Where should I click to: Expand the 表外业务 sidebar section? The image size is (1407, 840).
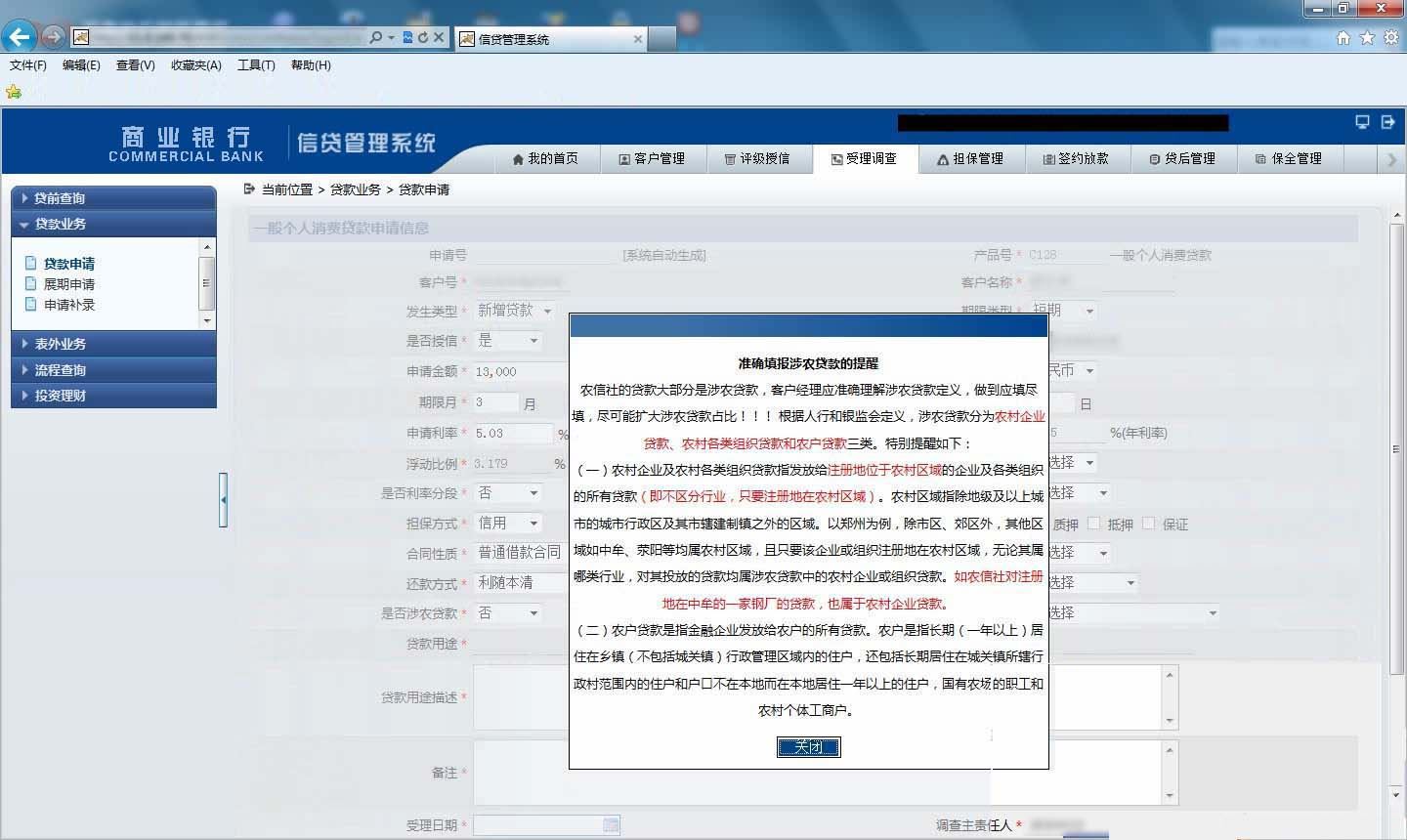coord(113,344)
